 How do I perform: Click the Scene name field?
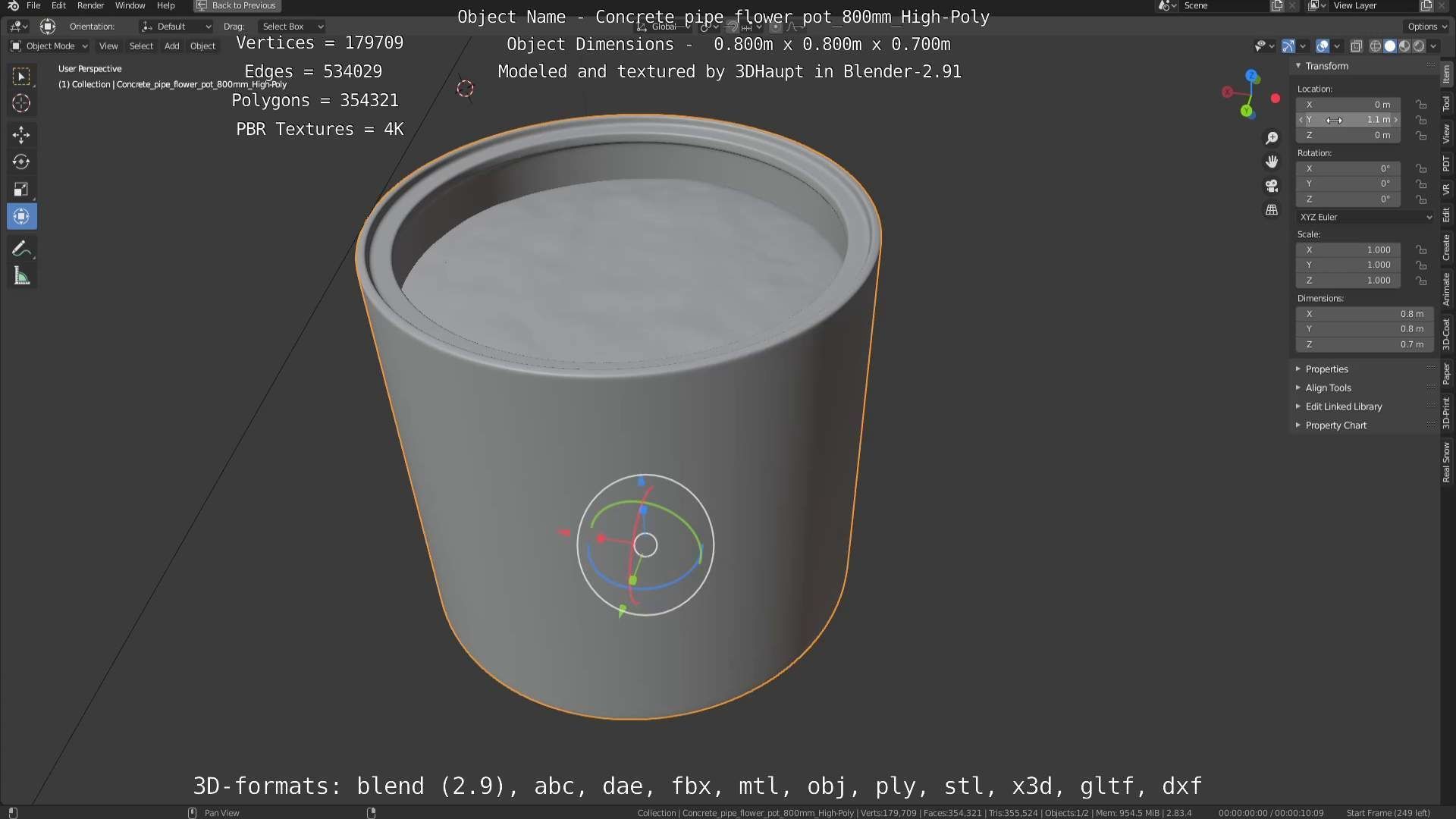1225,5
